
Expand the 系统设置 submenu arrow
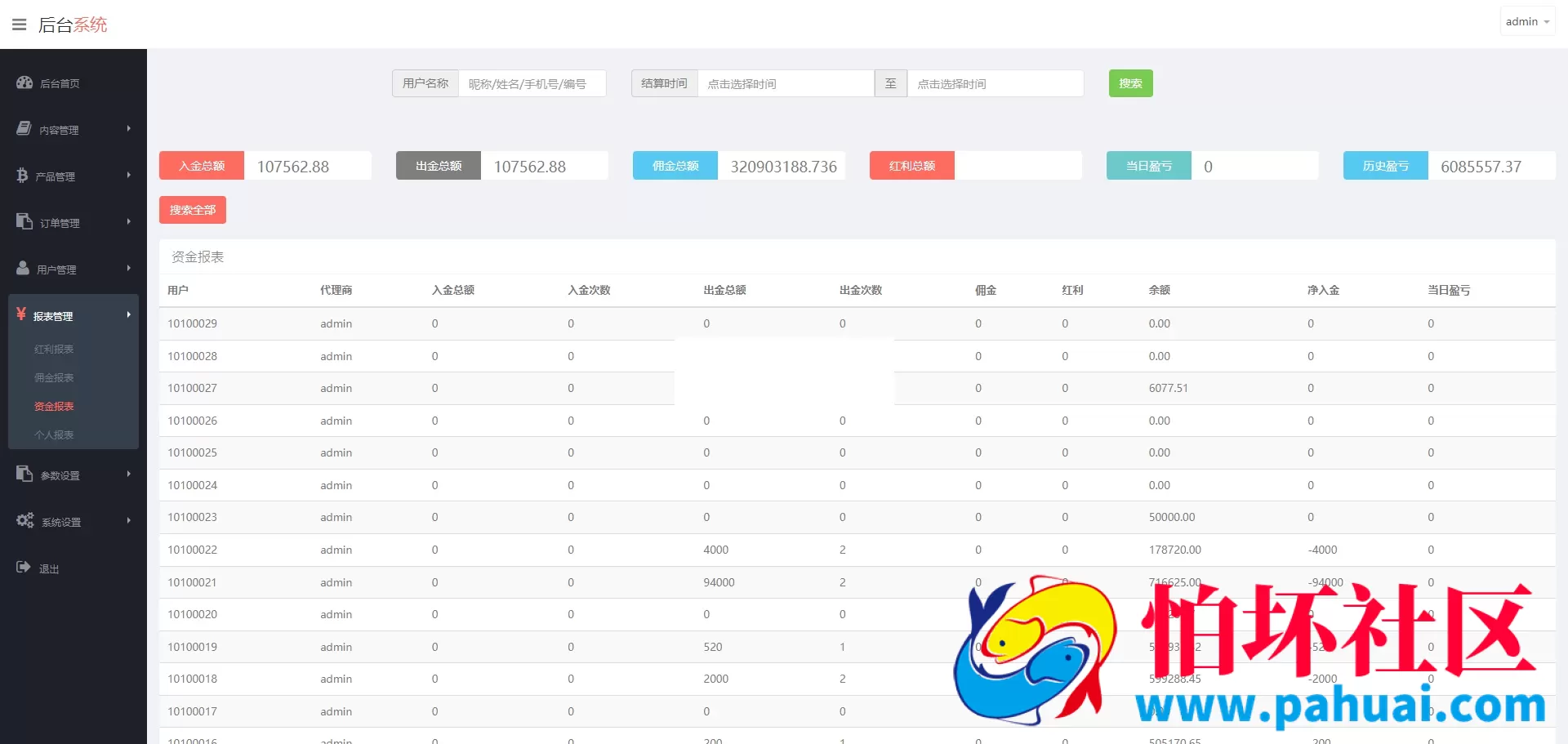[128, 521]
